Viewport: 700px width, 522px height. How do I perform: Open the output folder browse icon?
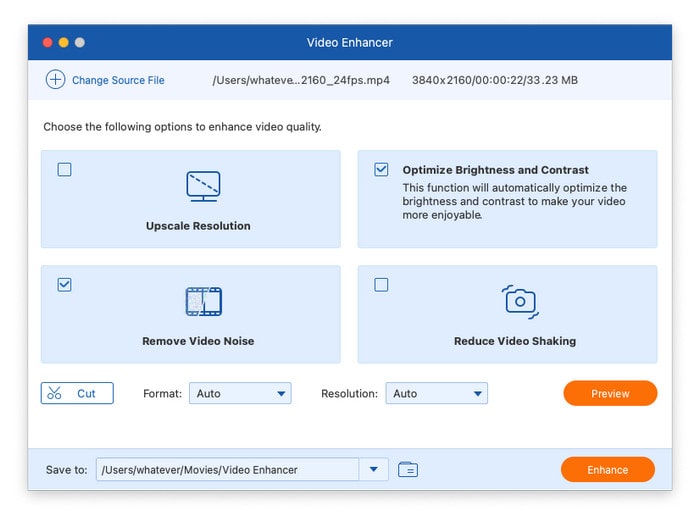407,469
